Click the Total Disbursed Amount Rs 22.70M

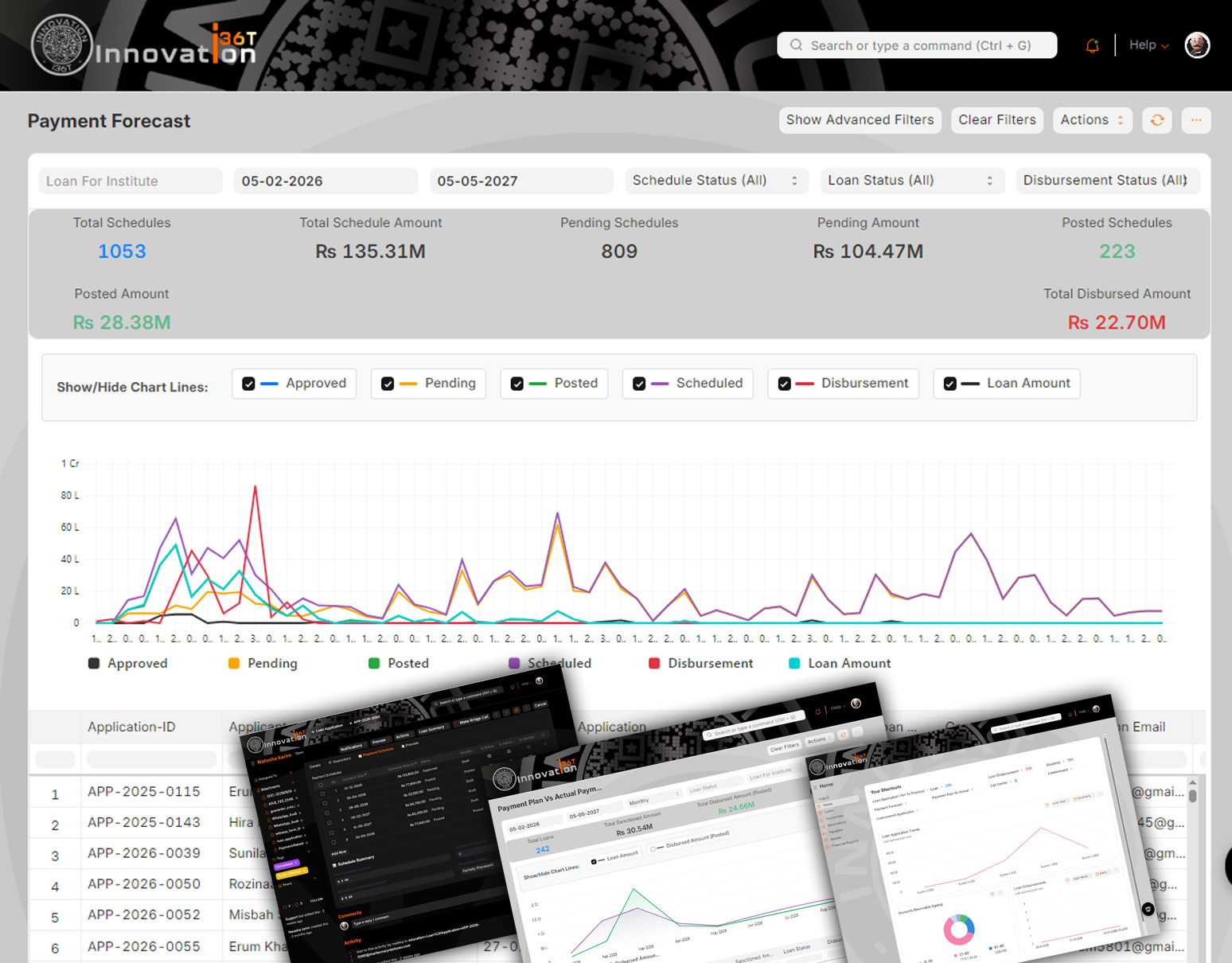[1117, 322]
